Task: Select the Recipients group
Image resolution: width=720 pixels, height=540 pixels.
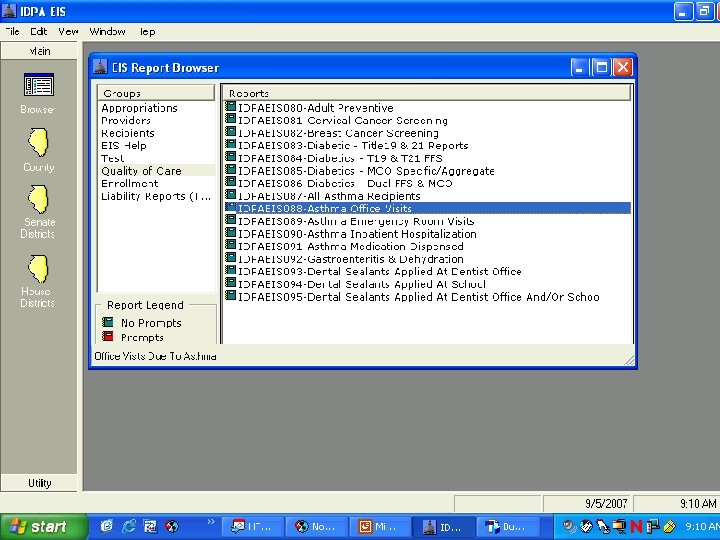Action: tap(128, 133)
